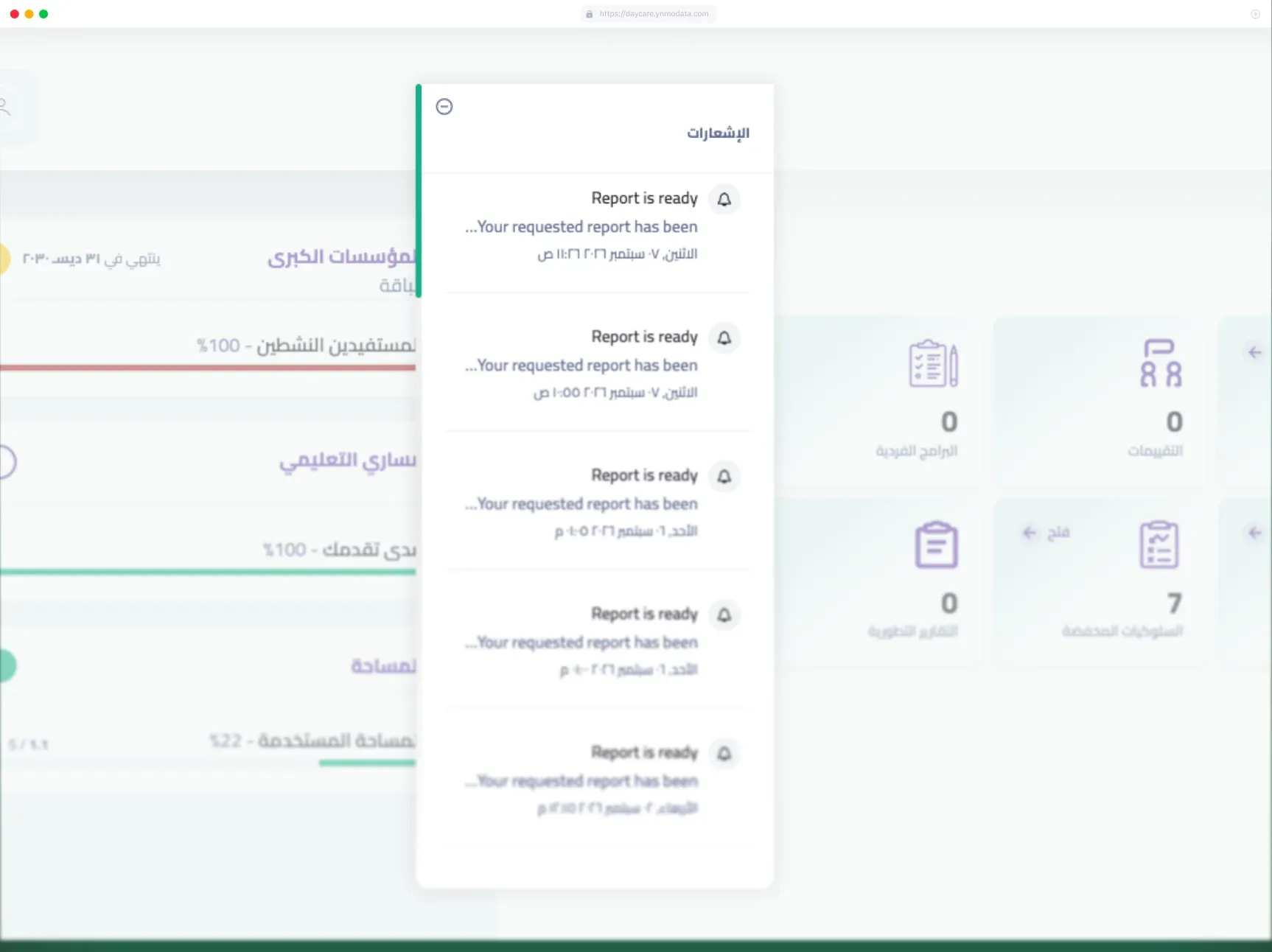
Task: Click the development reports clipboard icon
Action: (936, 545)
